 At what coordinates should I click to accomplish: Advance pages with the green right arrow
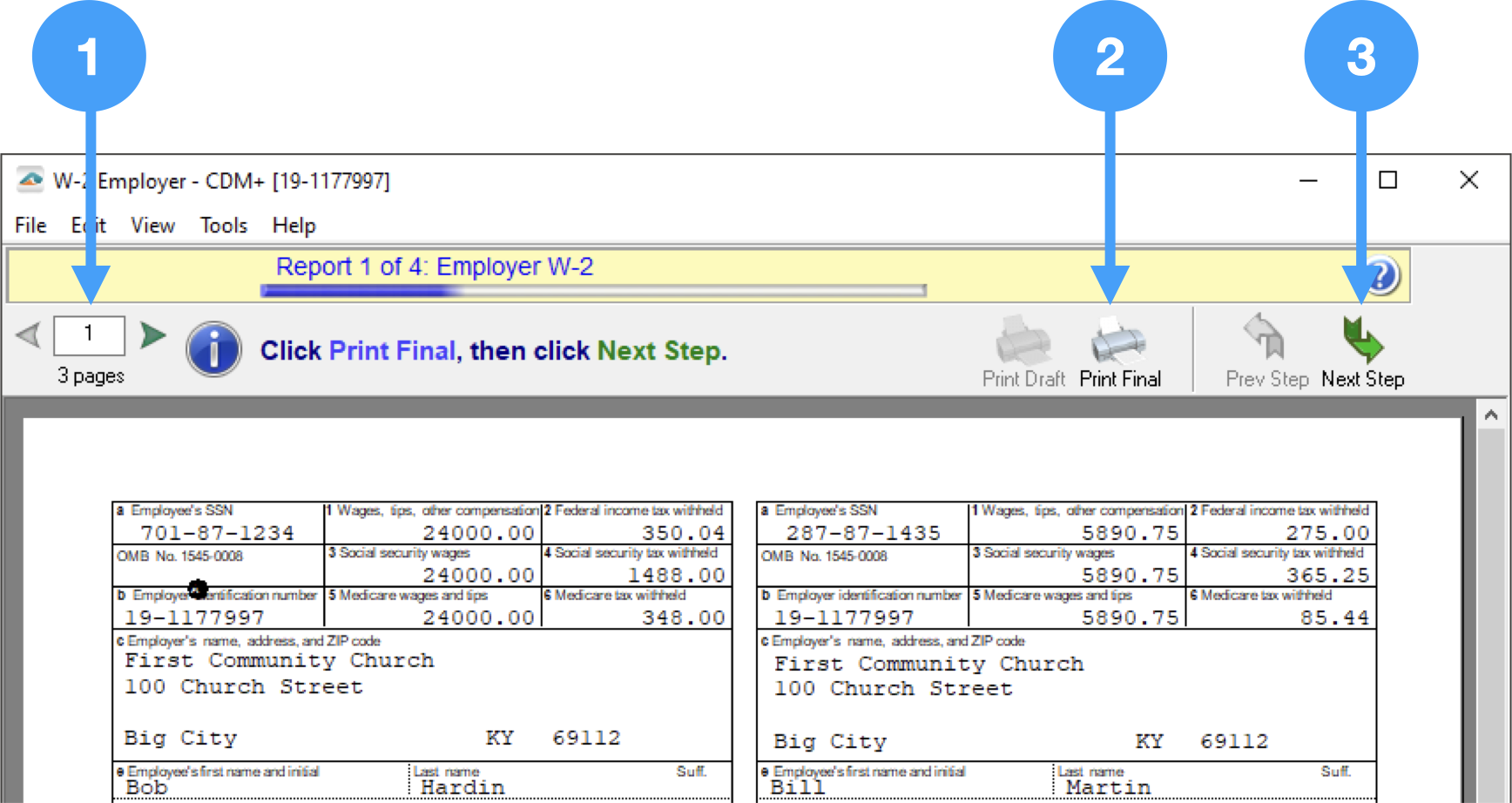click(152, 336)
